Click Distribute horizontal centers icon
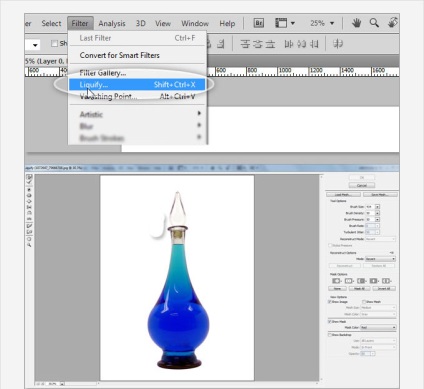This screenshot has width=424, height=389. [301, 44]
